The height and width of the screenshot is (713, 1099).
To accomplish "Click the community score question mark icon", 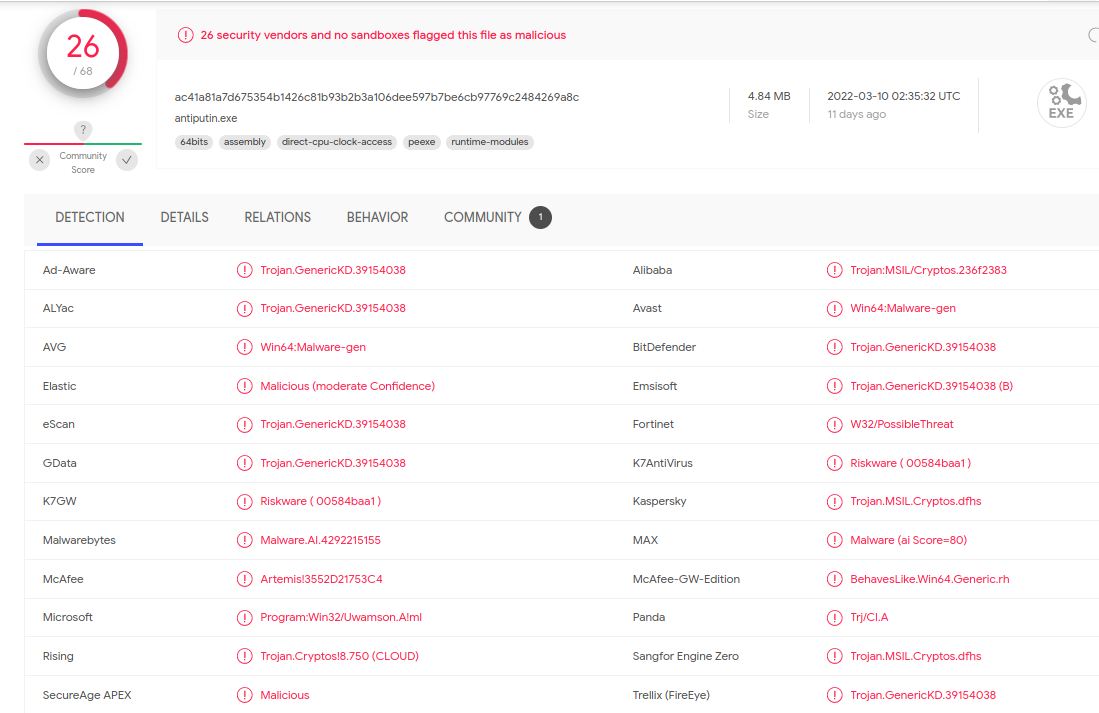I will point(83,130).
